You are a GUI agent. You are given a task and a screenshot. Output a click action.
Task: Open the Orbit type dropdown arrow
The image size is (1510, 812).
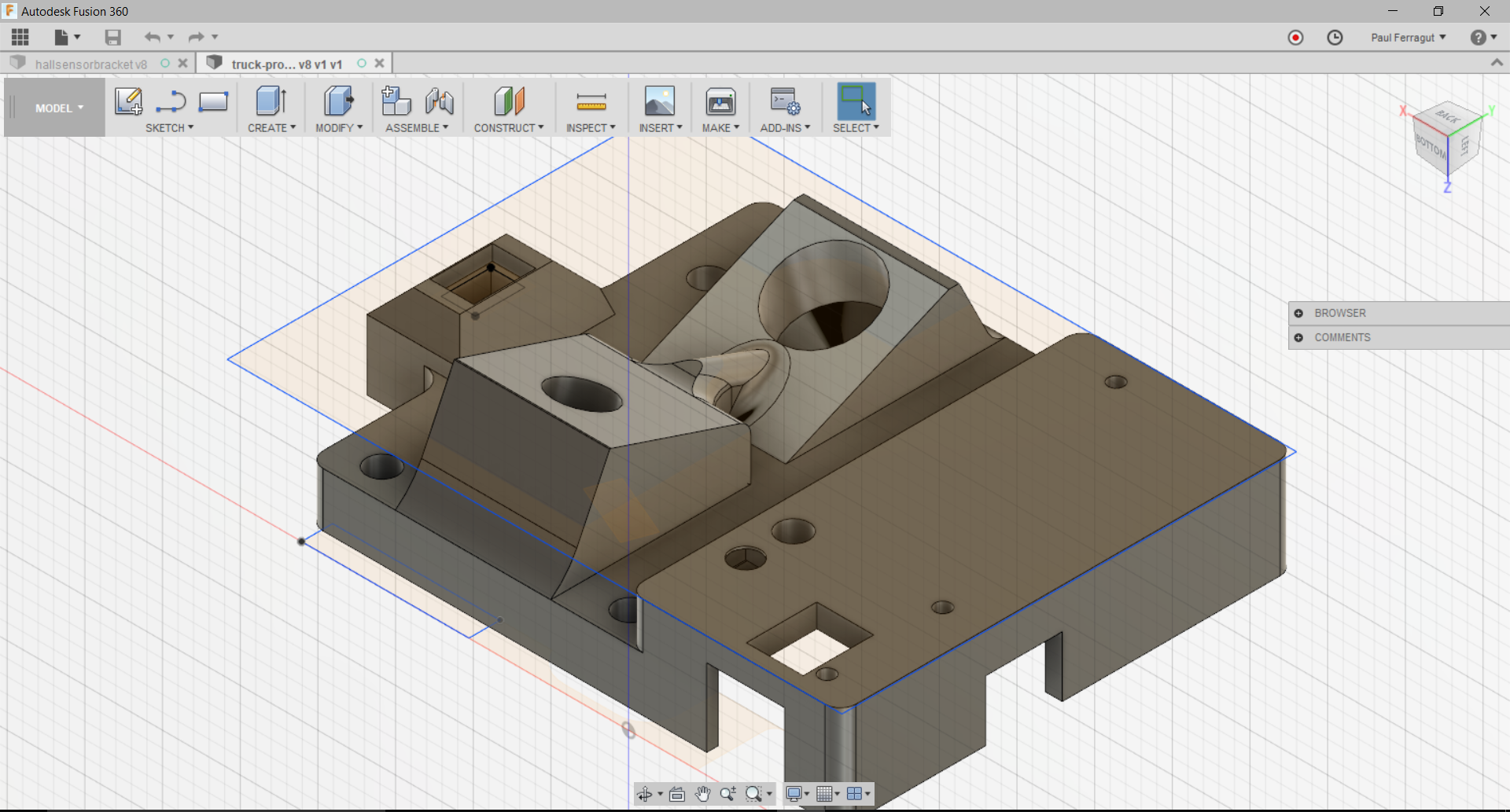pyautogui.click(x=660, y=794)
